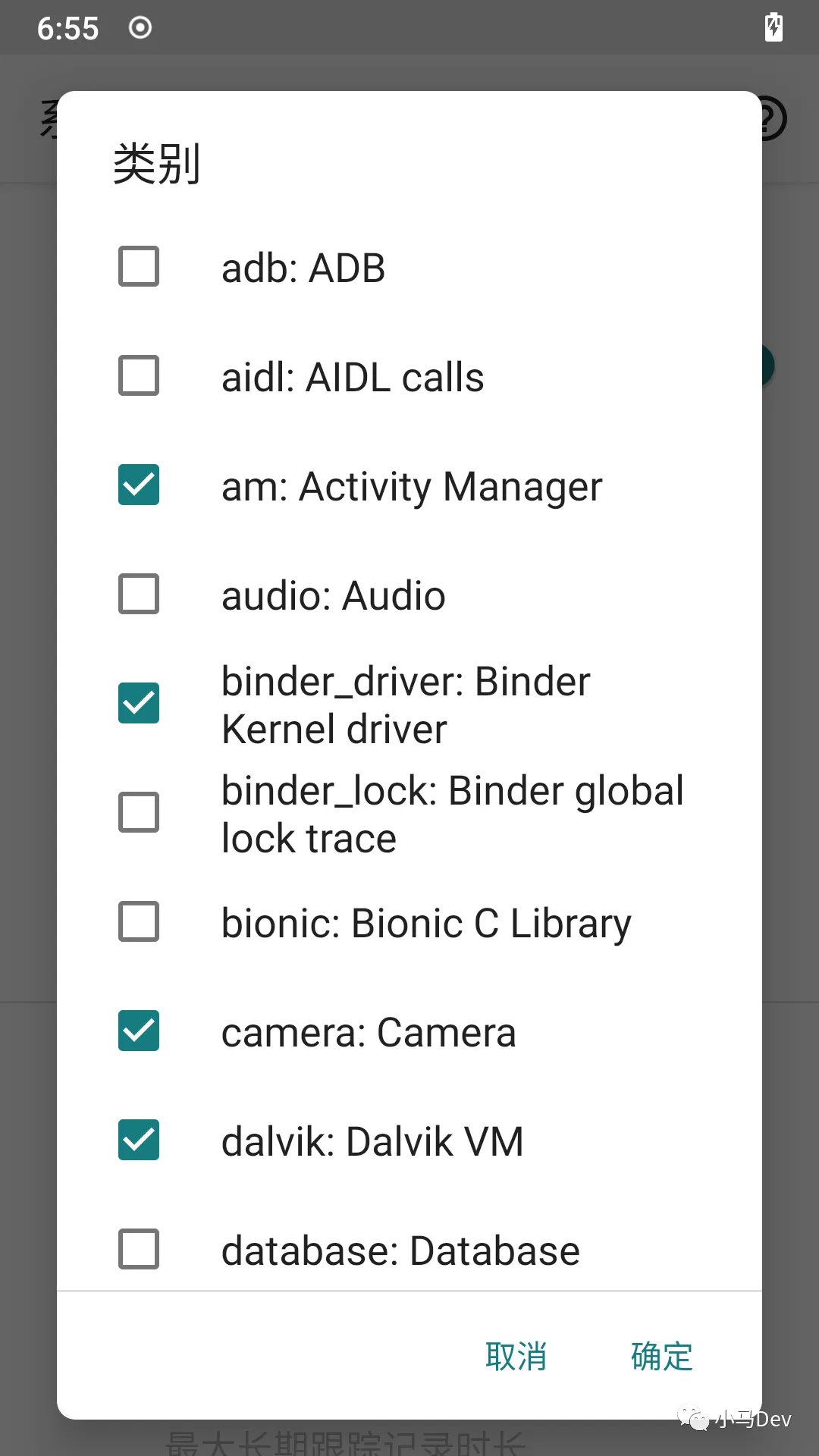
Task: Uncheck am: Activity Manager checkbox
Action: (x=139, y=485)
